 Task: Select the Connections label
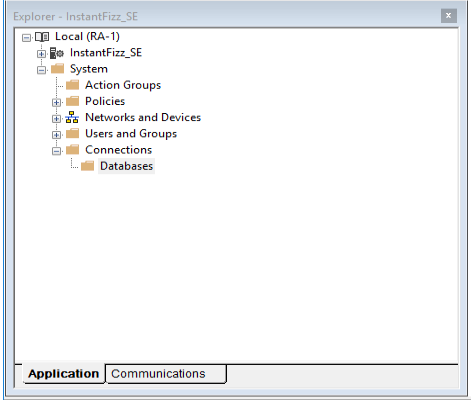pyautogui.click(x=119, y=150)
